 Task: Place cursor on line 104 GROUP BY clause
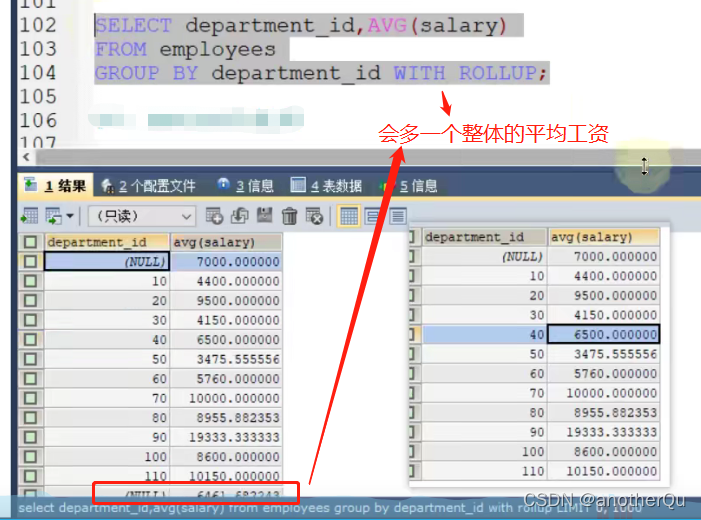pyautogui.click(x=321, y=73)
